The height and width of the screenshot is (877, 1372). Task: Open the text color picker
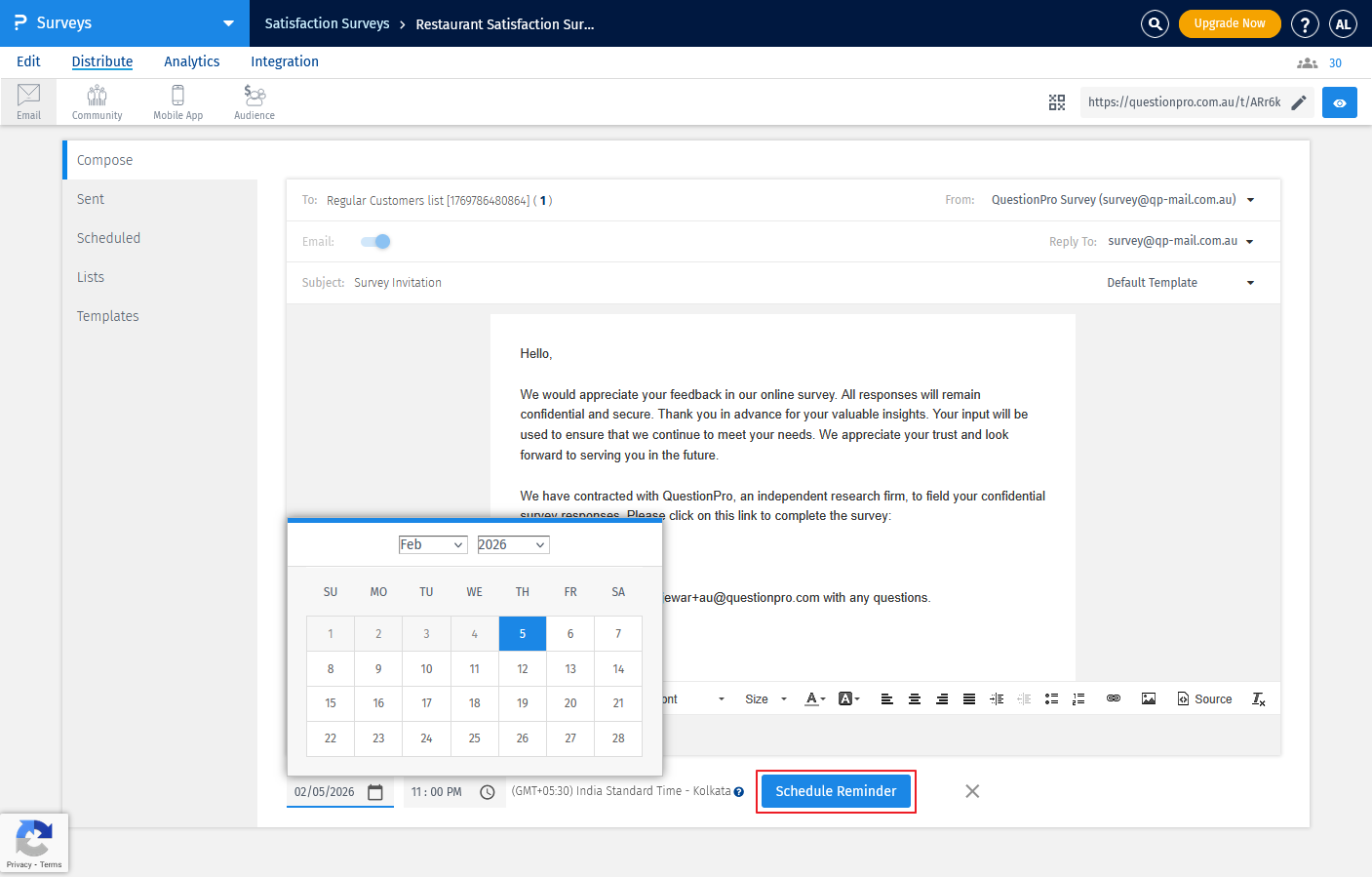click(x=811, y=698)
